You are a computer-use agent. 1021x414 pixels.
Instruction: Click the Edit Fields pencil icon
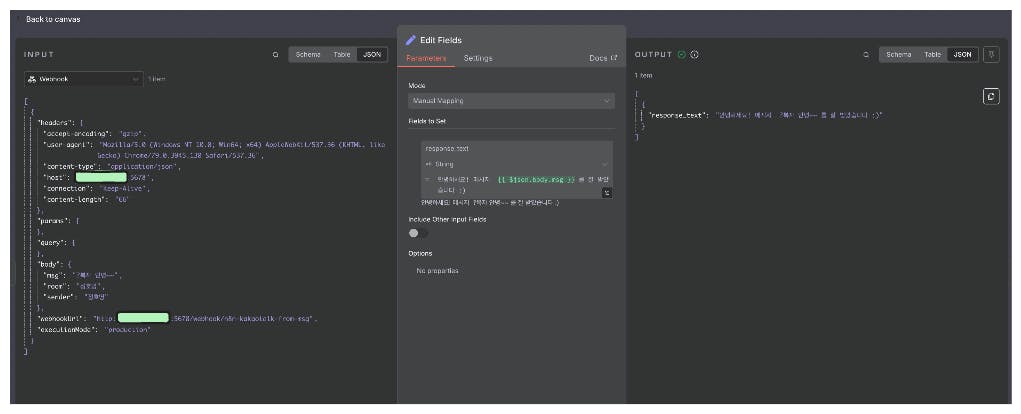pos(410,40)
